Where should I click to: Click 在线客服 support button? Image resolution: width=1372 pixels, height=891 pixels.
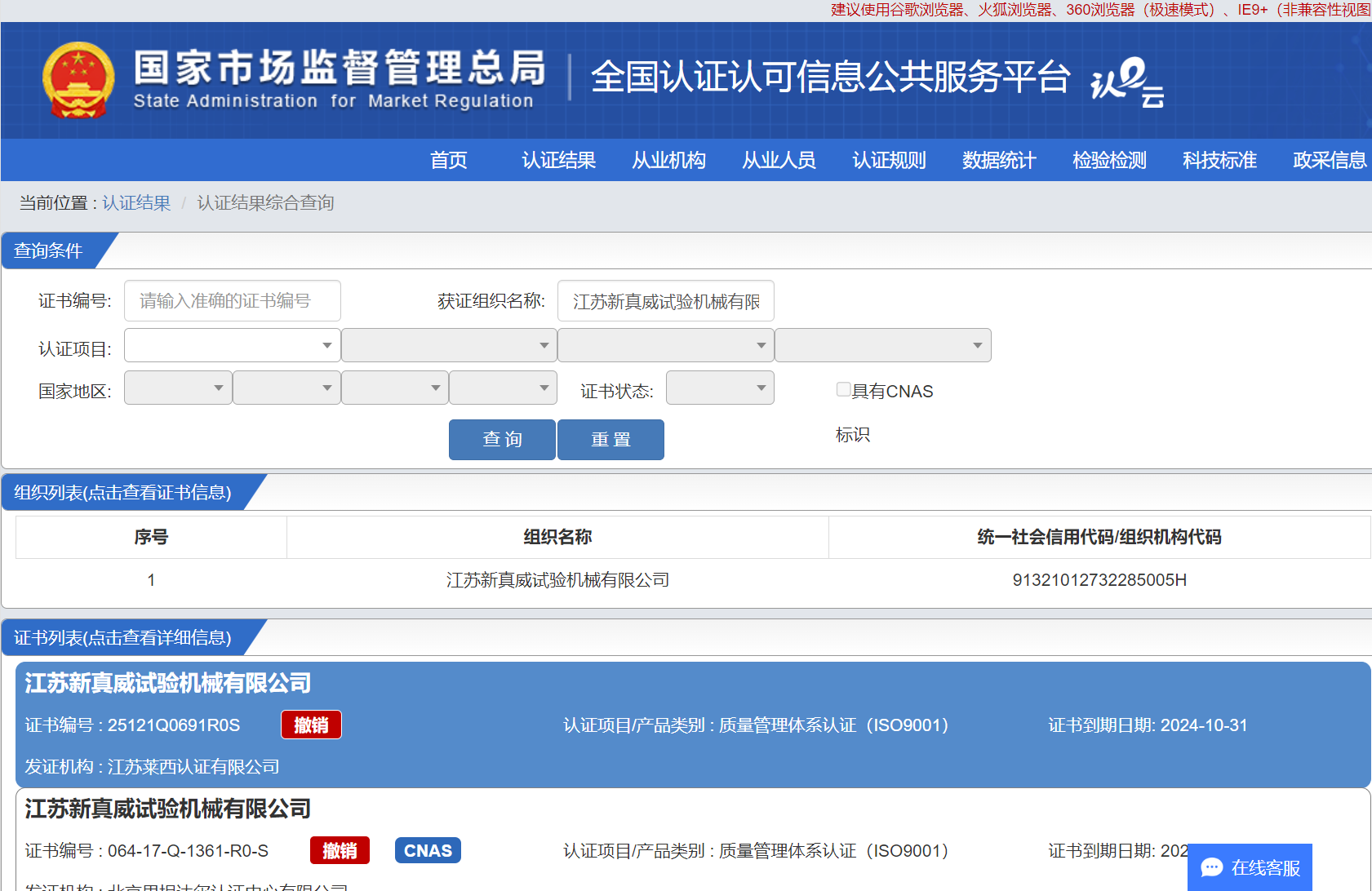(x=1250, y=867)
